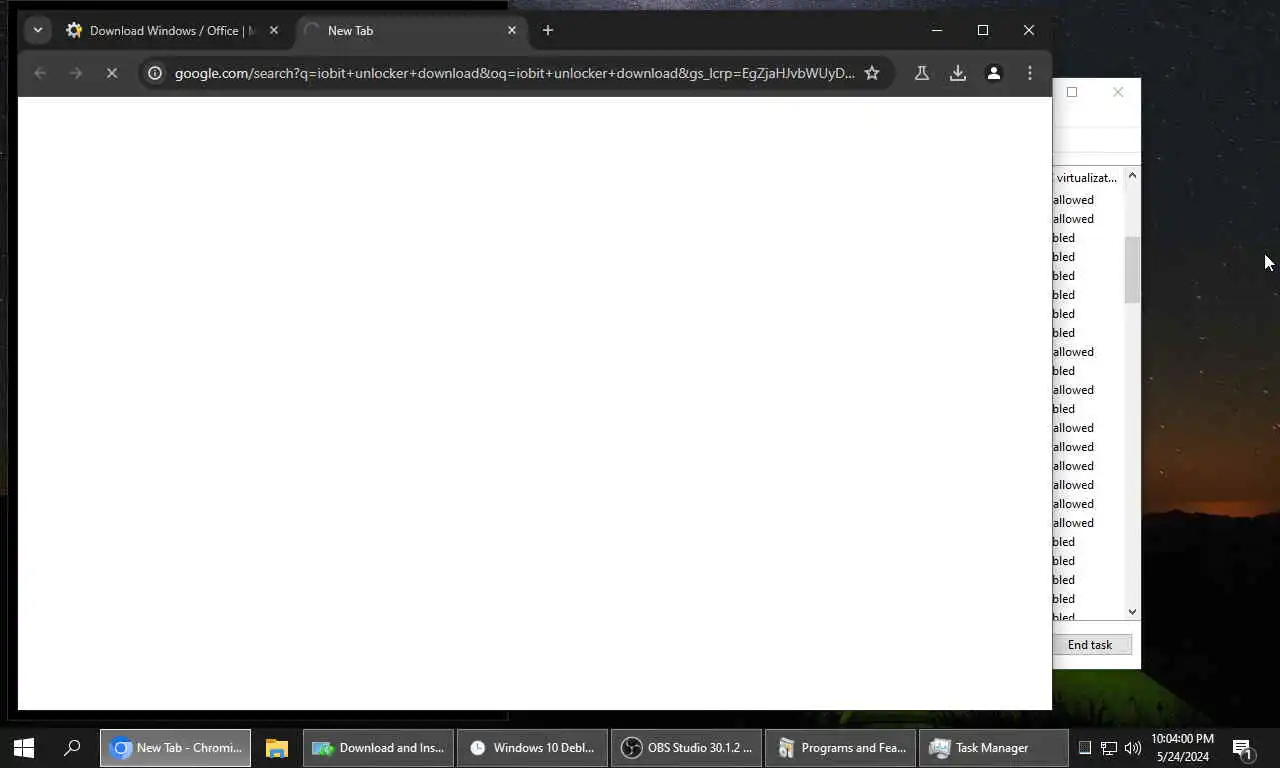
Task: Maximize the Task Manager window behind
Action: pyautogui.click(x=1072, y=92)
